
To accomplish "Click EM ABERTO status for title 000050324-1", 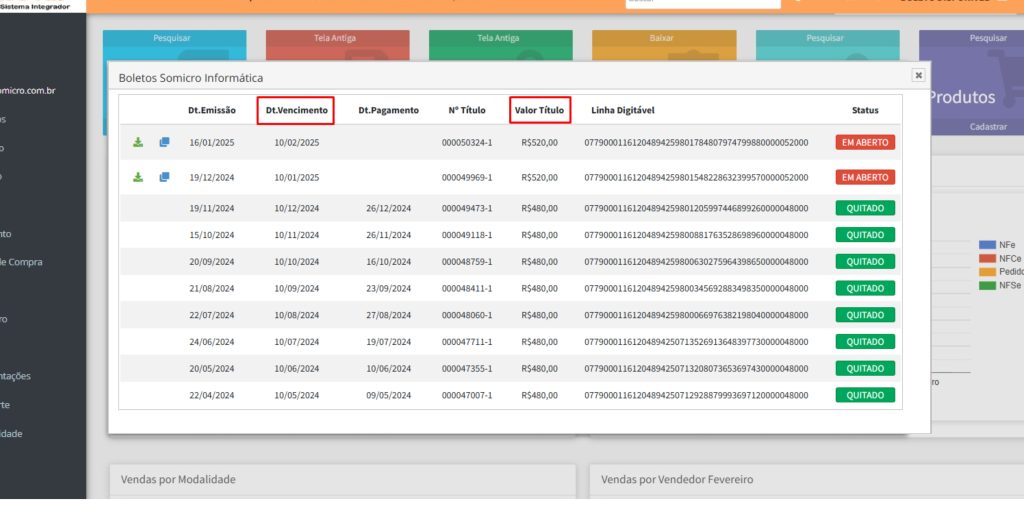I will (865, 142).
